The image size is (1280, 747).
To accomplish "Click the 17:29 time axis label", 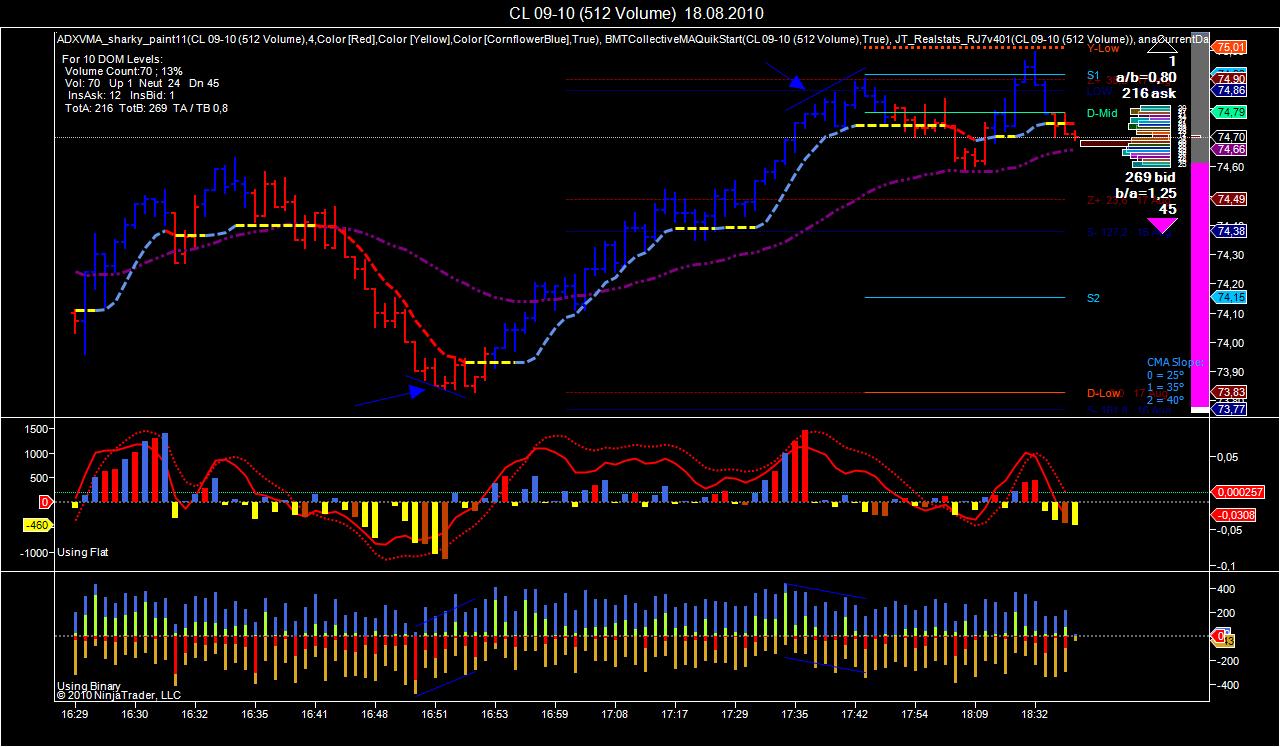I will (x=735, y=715).
